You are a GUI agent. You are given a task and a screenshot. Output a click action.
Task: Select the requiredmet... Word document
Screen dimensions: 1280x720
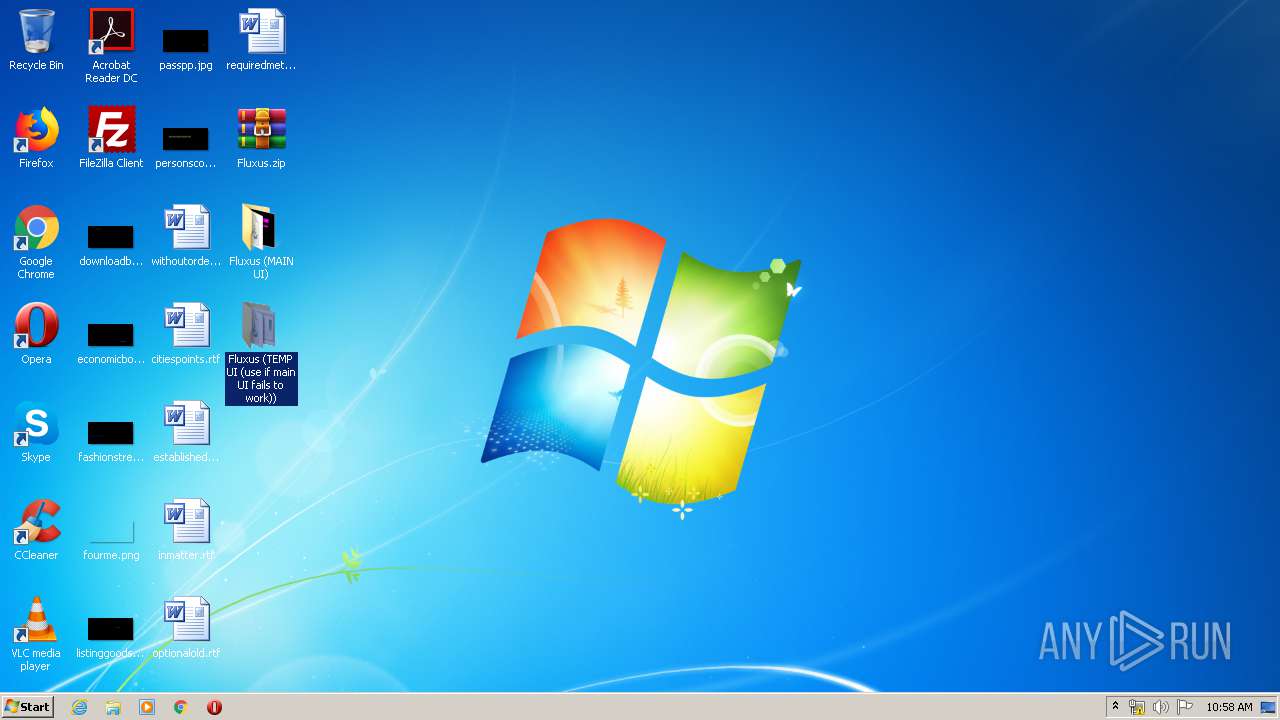(x=261, y=40)
